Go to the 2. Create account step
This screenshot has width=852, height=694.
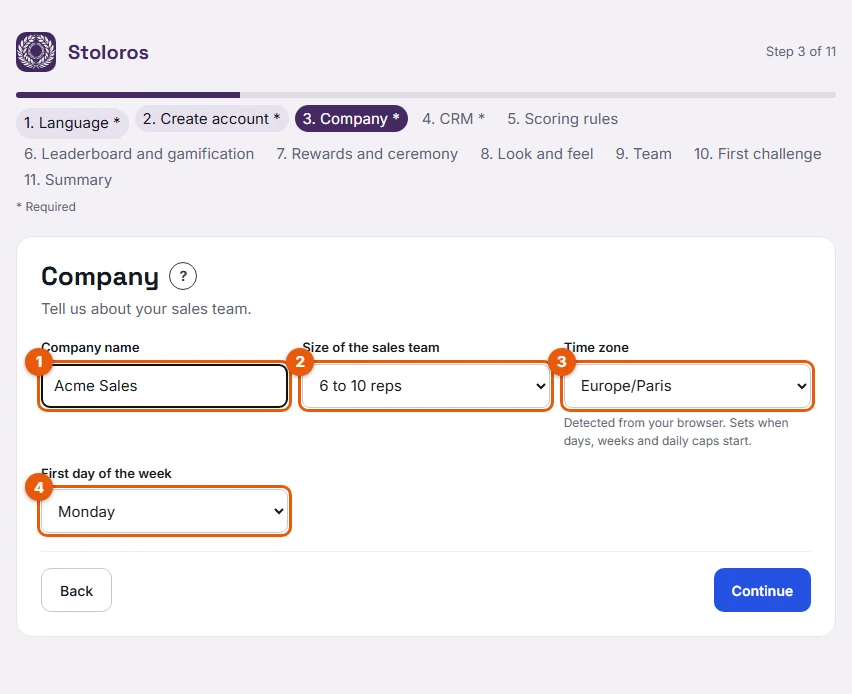211,118
